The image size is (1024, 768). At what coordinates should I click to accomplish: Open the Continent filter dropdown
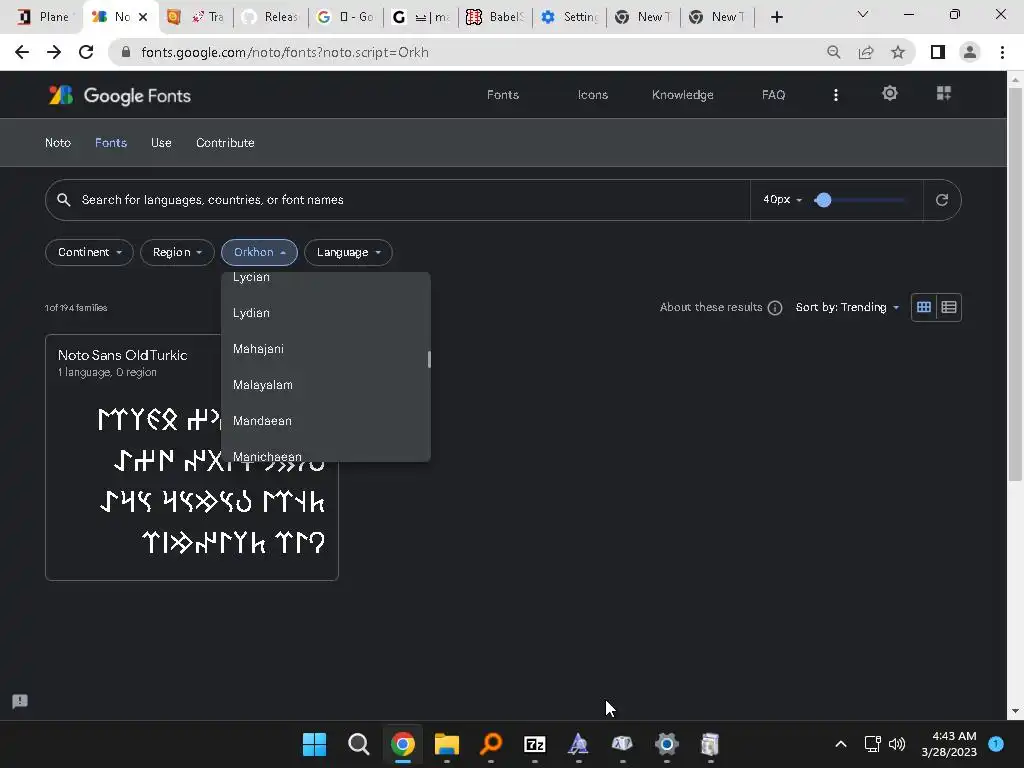pos(89,252)
